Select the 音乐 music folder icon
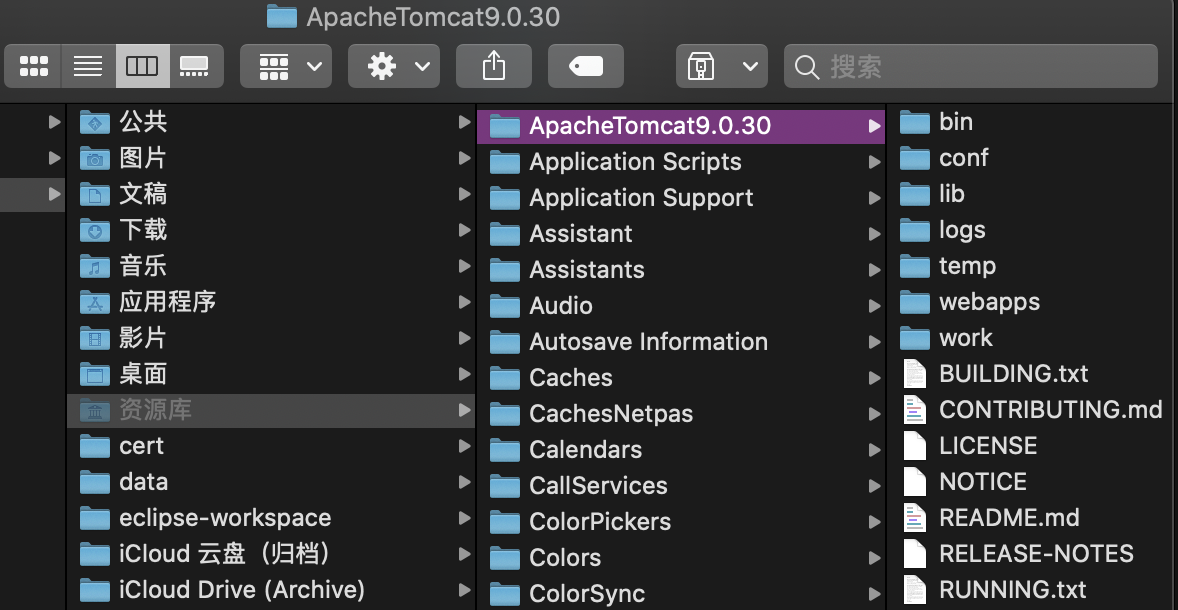Image resolution: width=1178 pixels, height=610 pixels. pyautogui.click(x=95, y=266)
